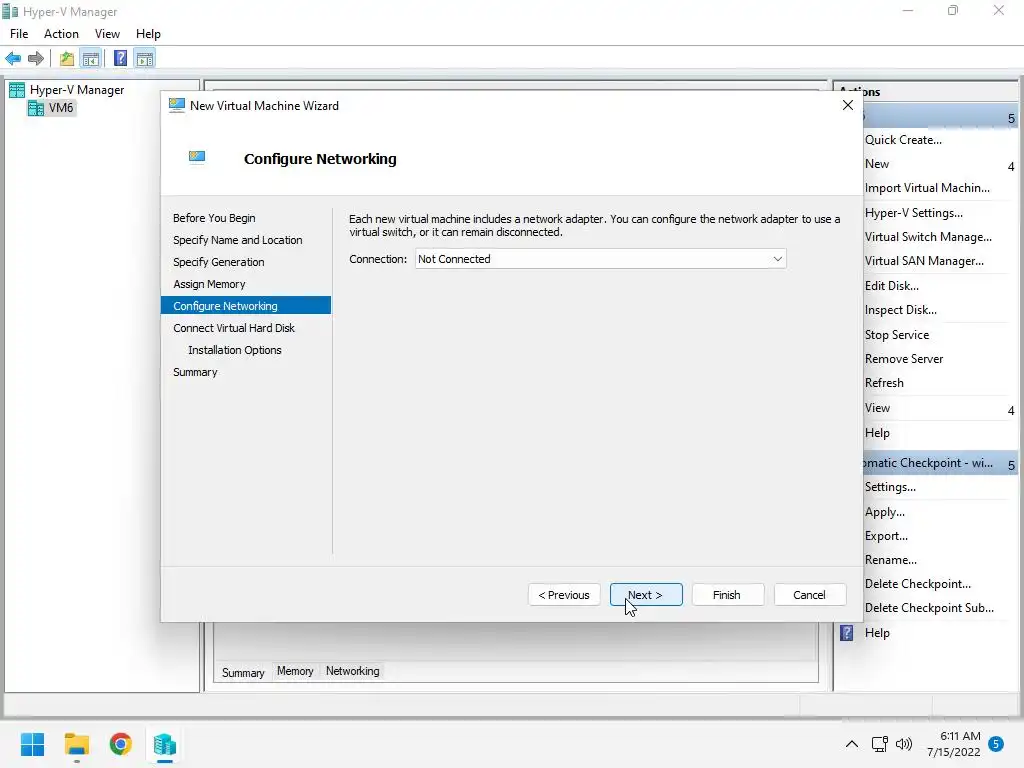
Task: Click Inspect Disk action
Action: point(901,310)
